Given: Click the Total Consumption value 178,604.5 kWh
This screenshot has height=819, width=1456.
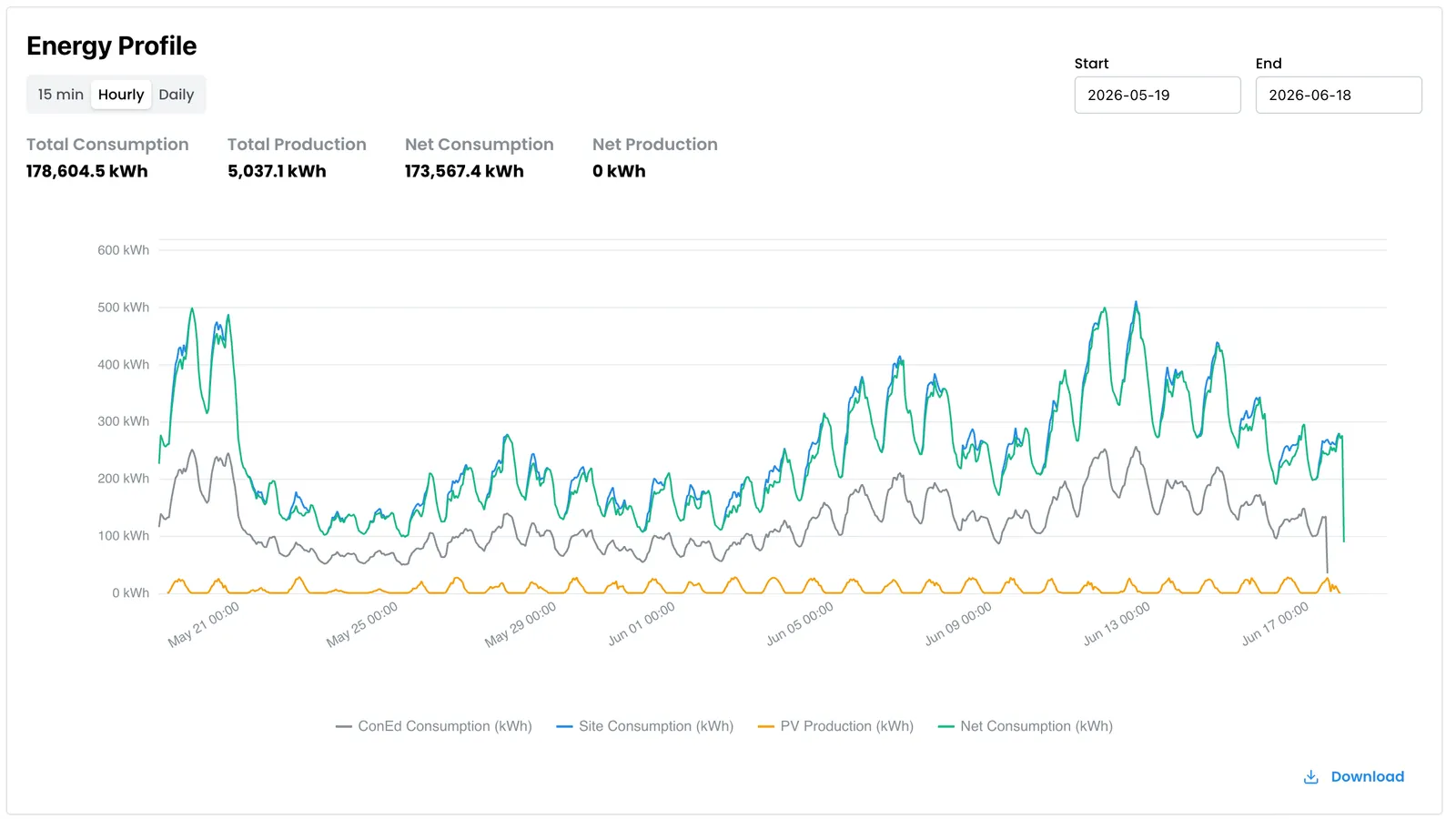Looking at the screenshot, I should coord(87,171).
